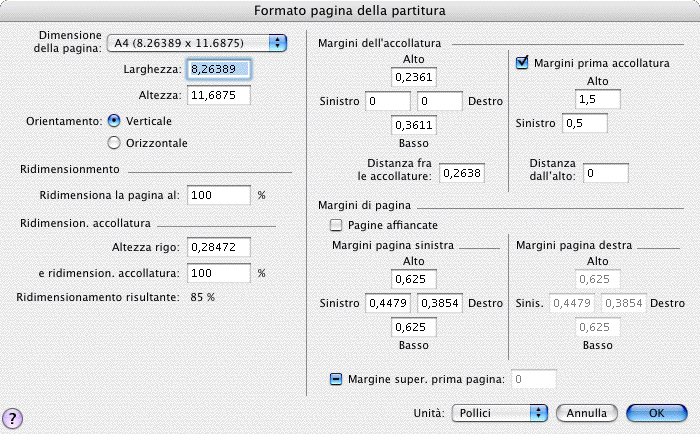Toggle Margine super. prima pagina checkbox
Image resolution: width=700 pixels, height=434 pixels.
coord(336,378)
